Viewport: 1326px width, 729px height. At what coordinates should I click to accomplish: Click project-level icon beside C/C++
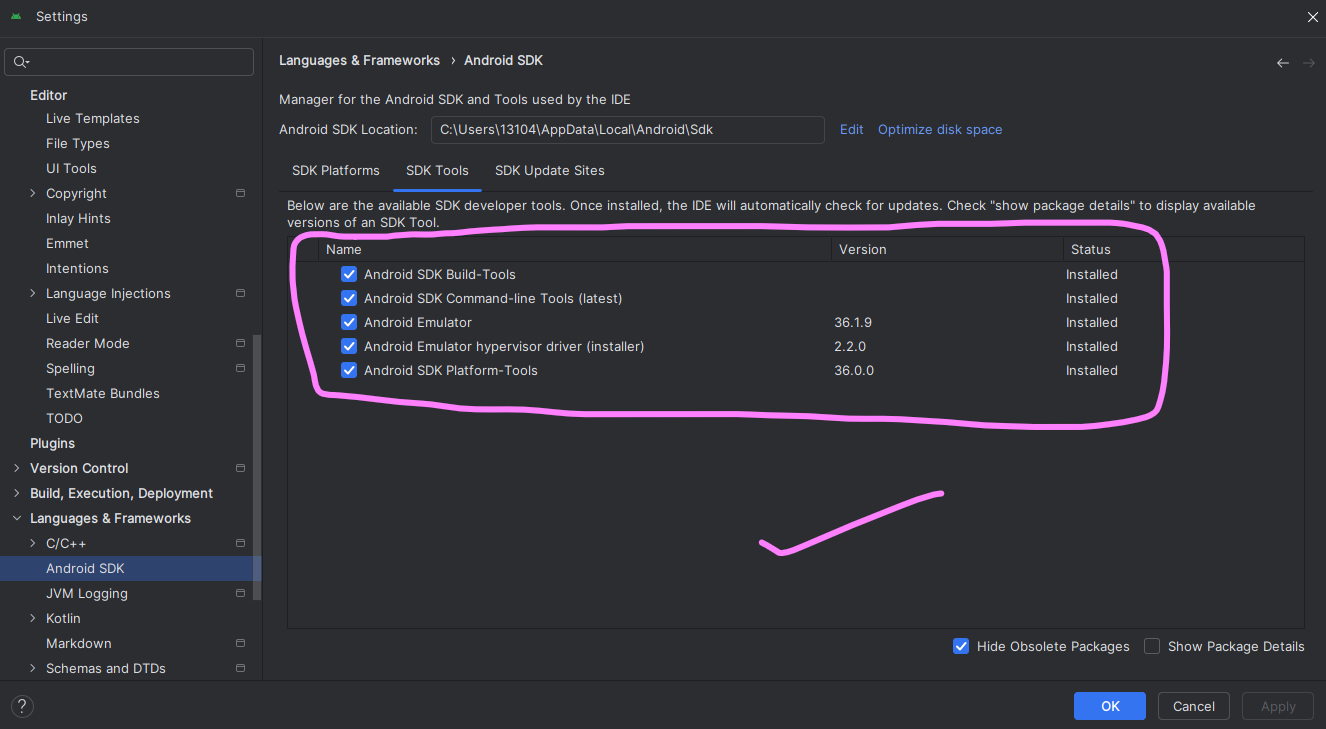(x=240, y=543)
